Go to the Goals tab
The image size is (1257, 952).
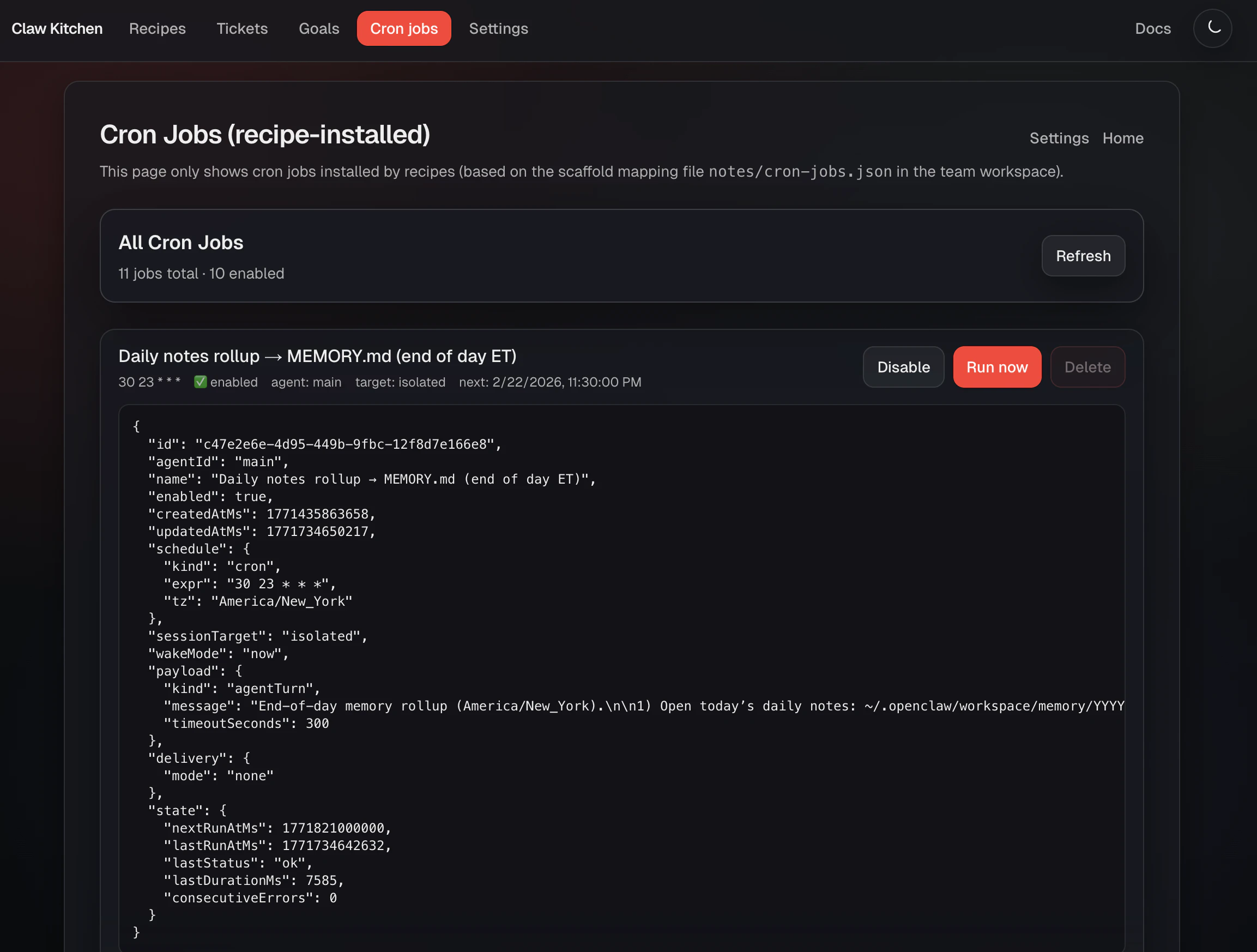(318, 28)
